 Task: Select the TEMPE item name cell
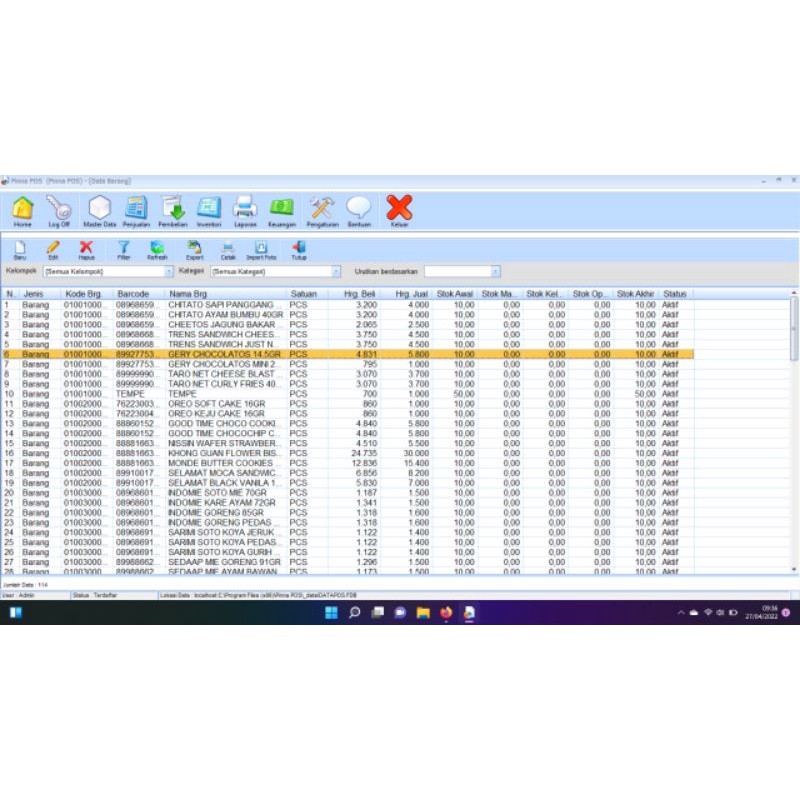pyautogui.click(x=182, y=394)
